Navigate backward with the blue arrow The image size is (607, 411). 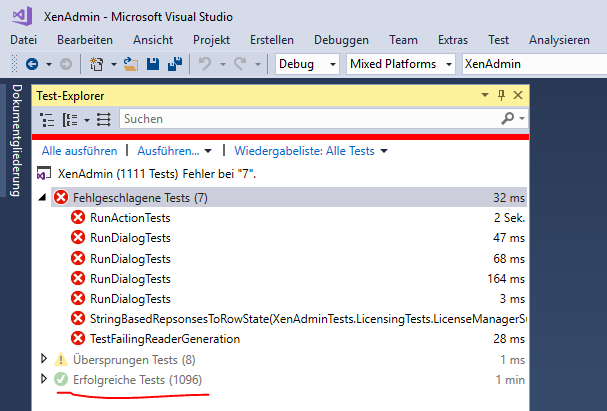pyautogui.click(x=32, y=64)
